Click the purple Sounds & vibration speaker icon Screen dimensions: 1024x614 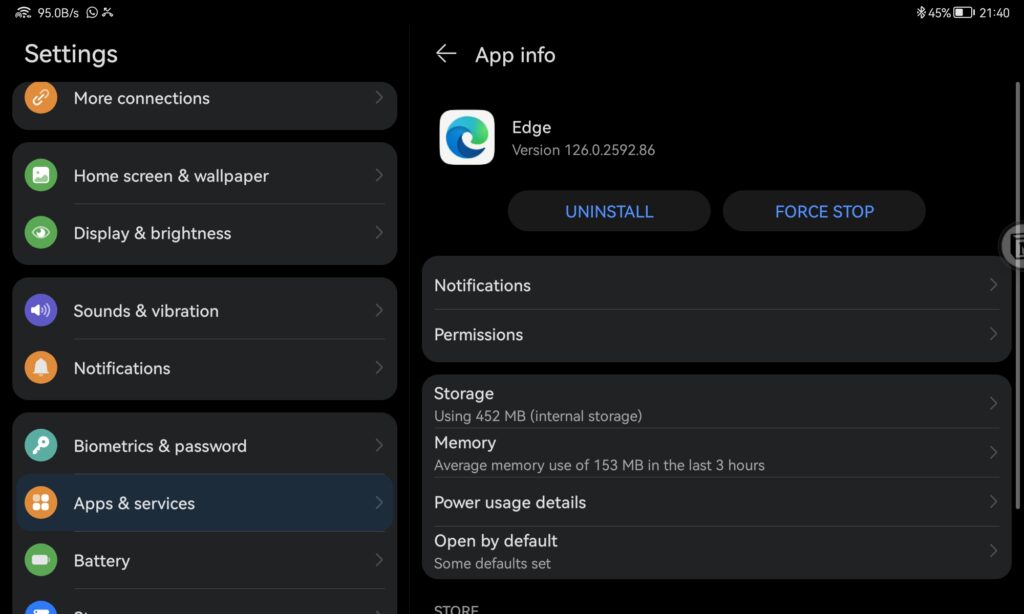40,310
